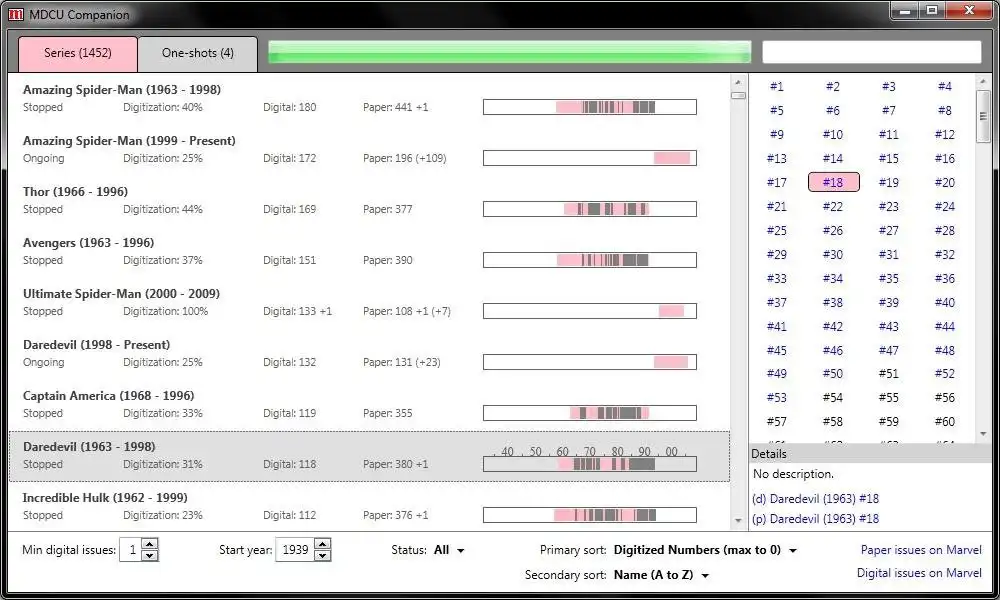The height and width of the screenshot is (600, 1000).
Task: Open the (p) Daredevil (1963) #18 link
Action: [815, 519]
